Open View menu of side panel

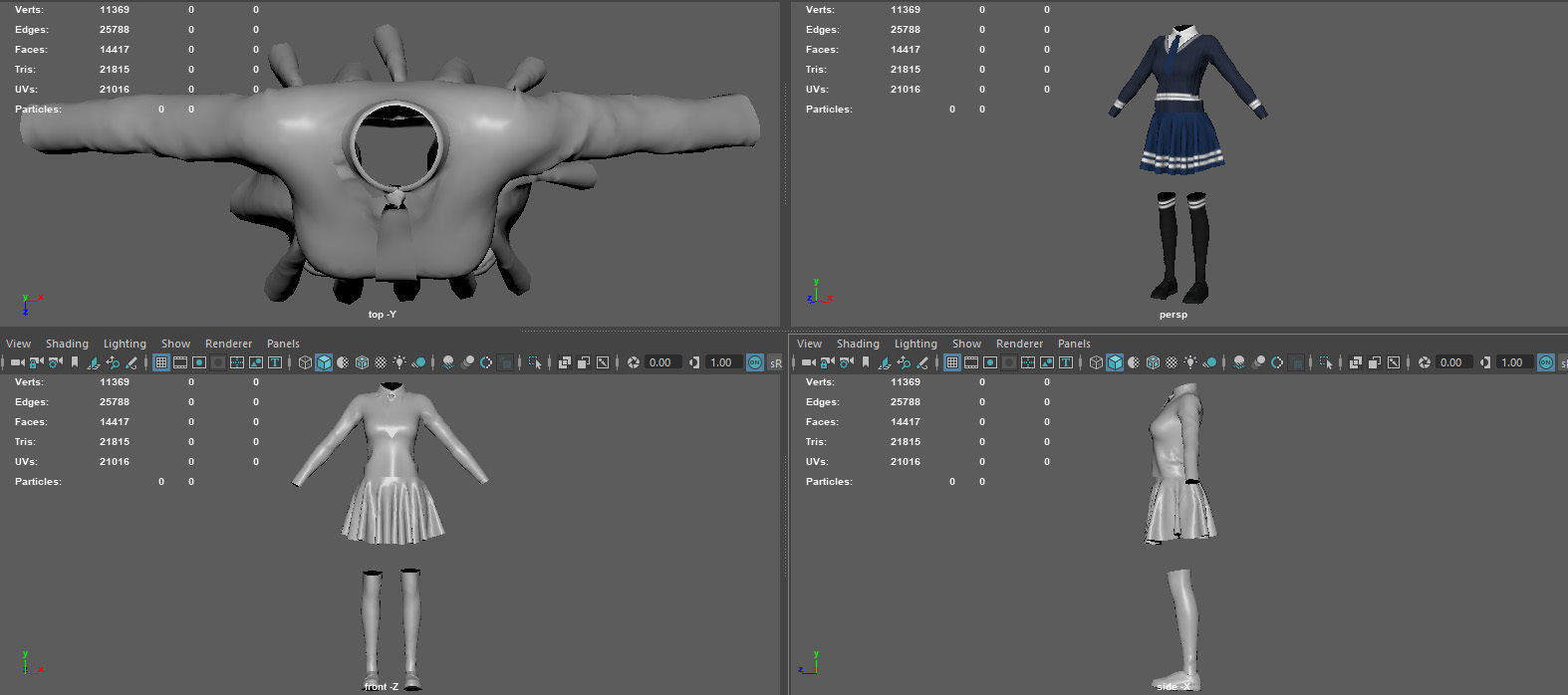click(810, 344)
